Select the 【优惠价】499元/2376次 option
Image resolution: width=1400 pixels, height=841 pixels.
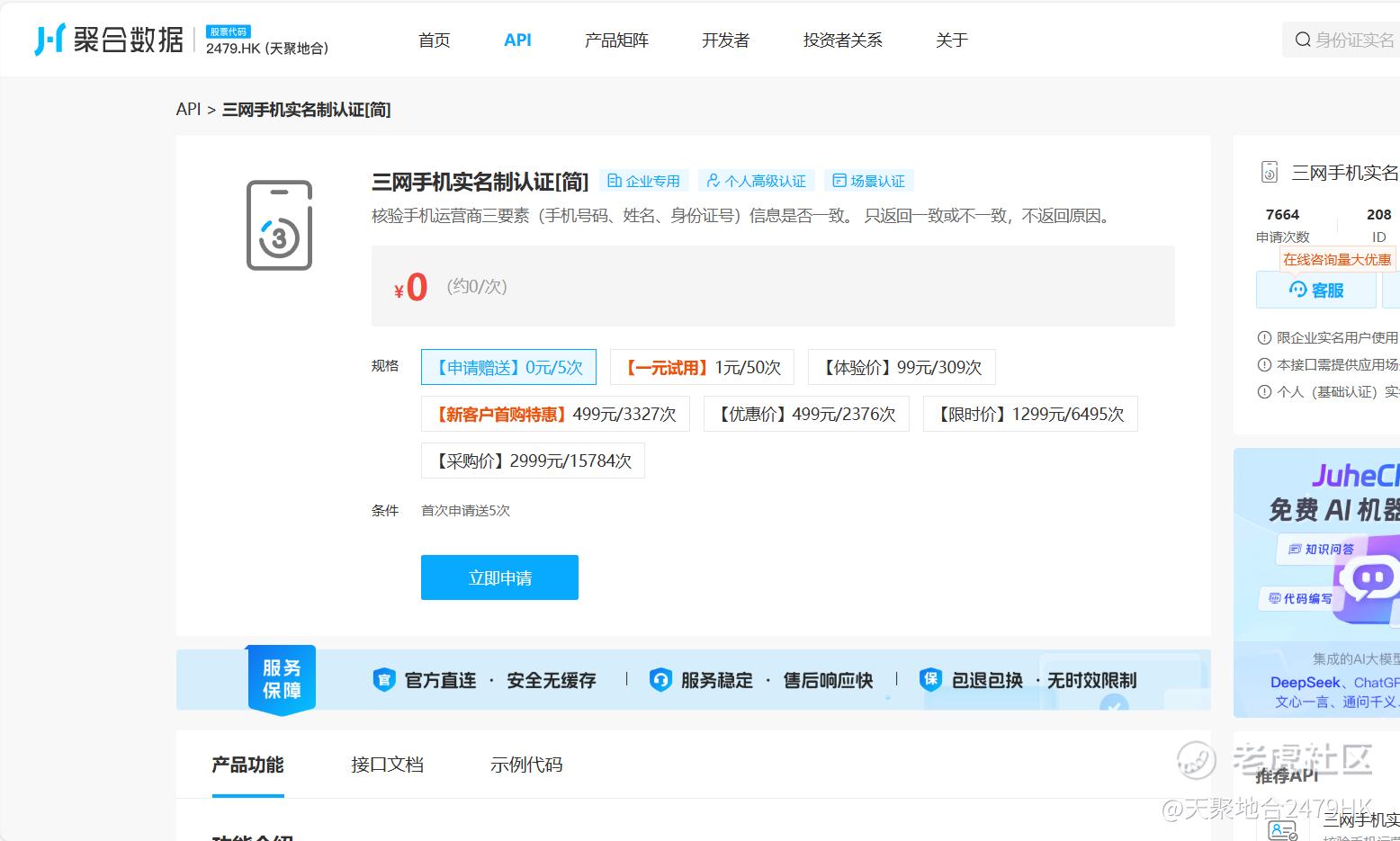(x=806, y=414)
